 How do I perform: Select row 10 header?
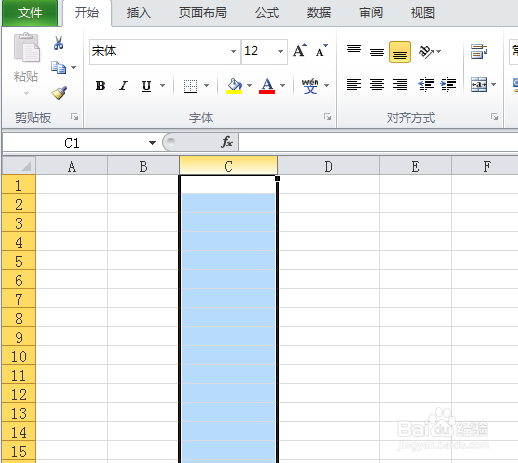coord(19,356)
